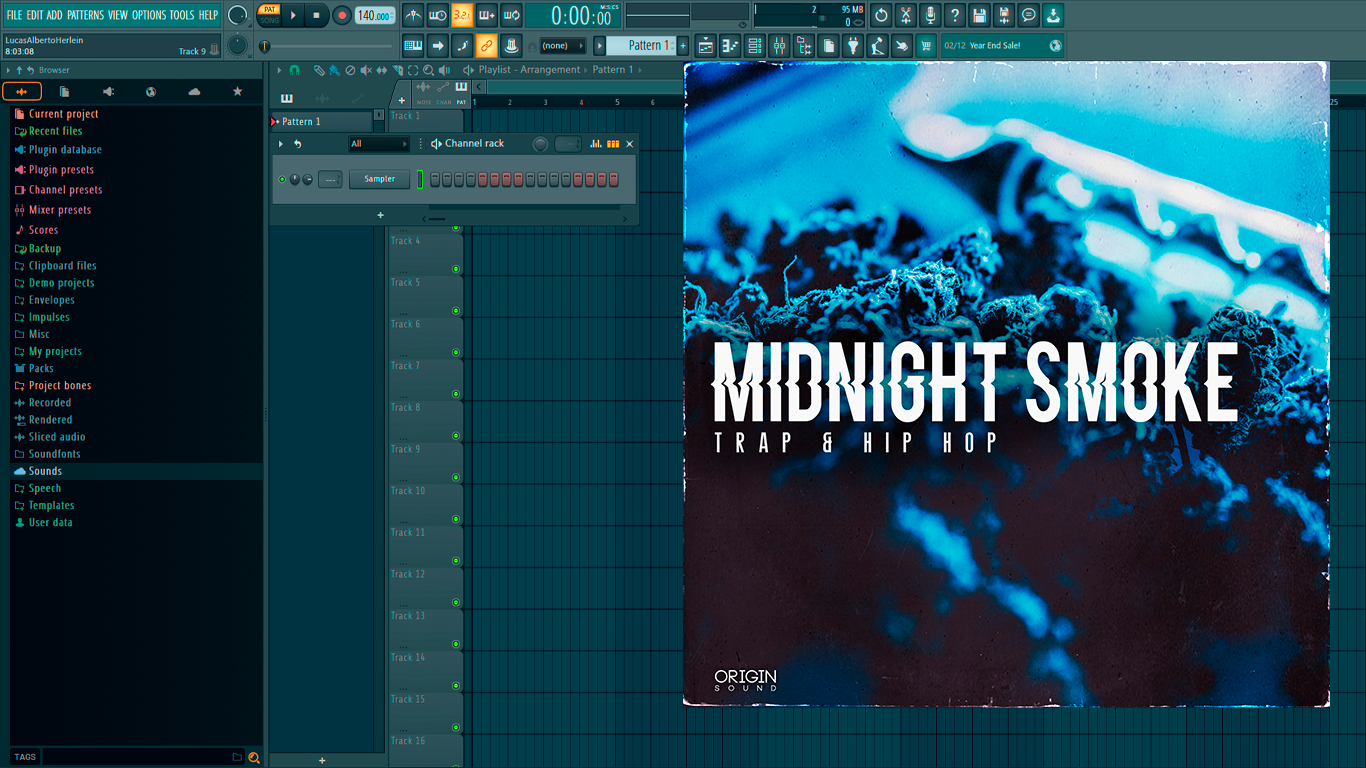1366x768 pixels.
Task: Toggle the metronome icon in the toolbar
Action: [x=413, y=15]
